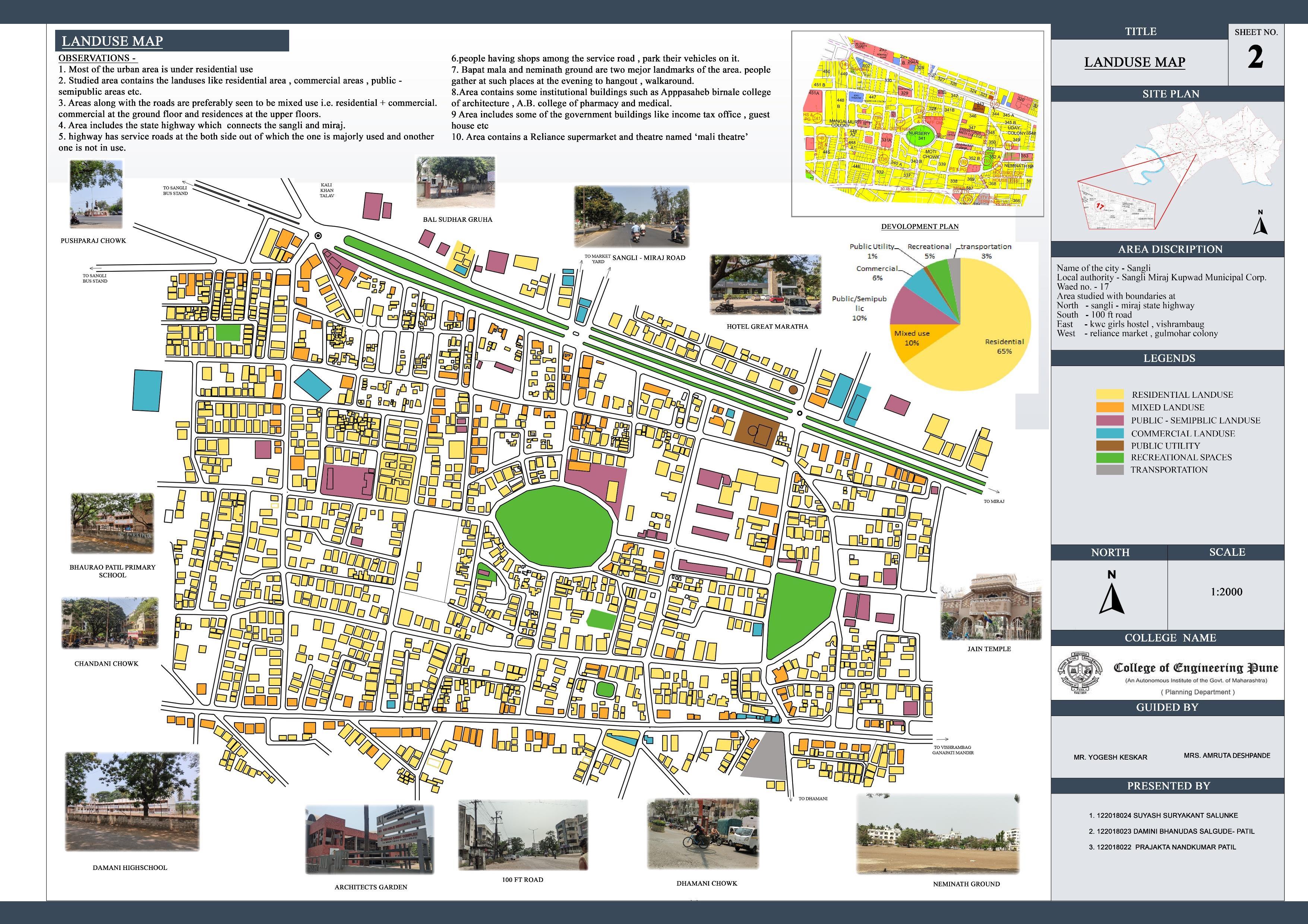Click the Commercial Landuse blue legend swatch

pos(1110,433)
